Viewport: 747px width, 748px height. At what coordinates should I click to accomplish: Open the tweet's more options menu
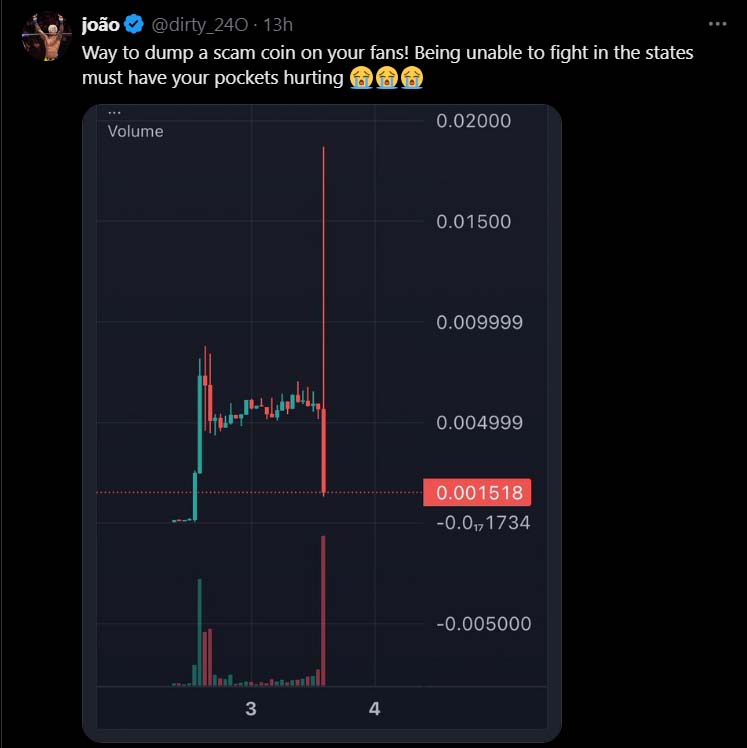(x=717, y=24)
